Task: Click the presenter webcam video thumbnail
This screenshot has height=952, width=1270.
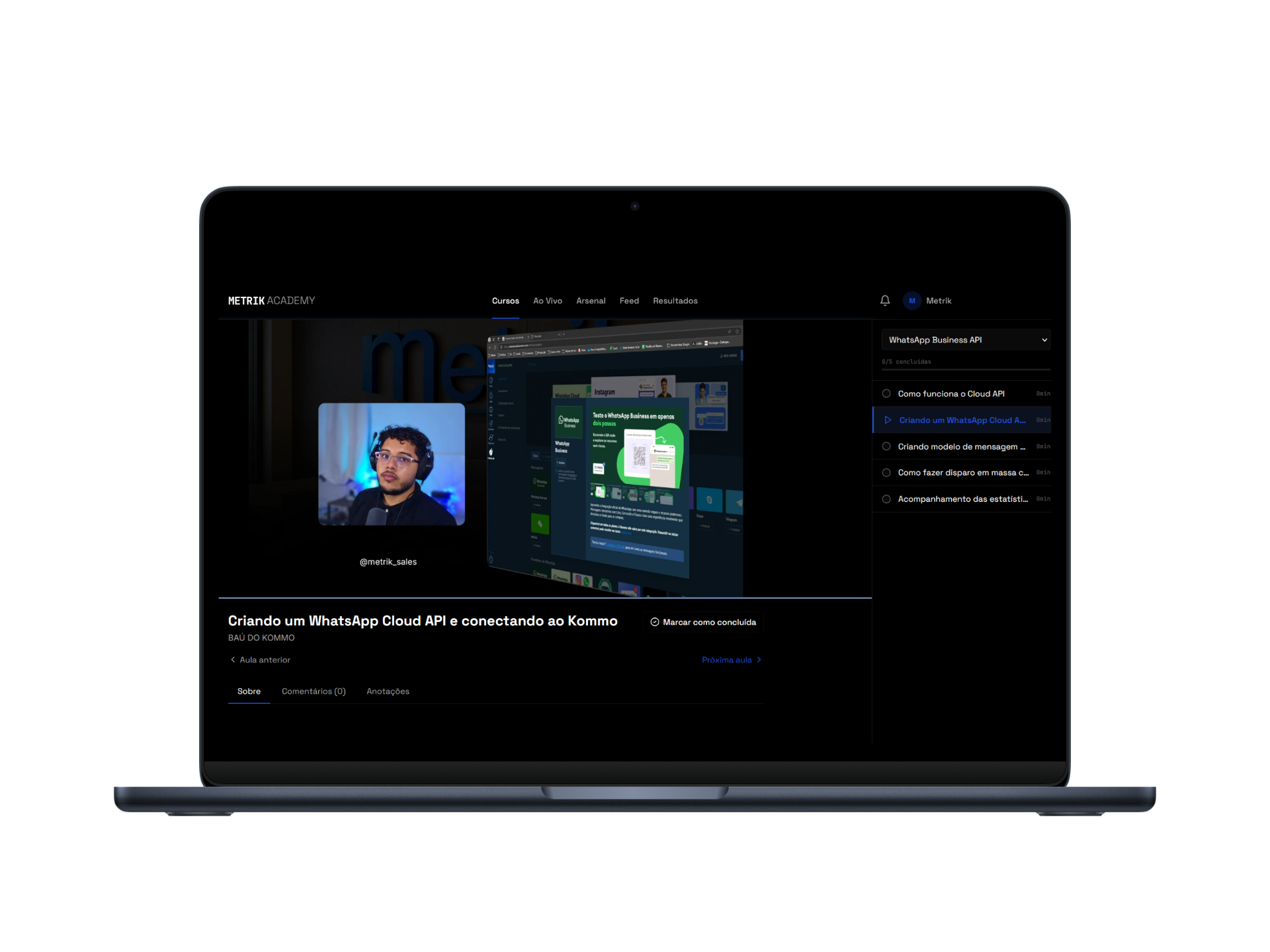Action: point(392,464)
